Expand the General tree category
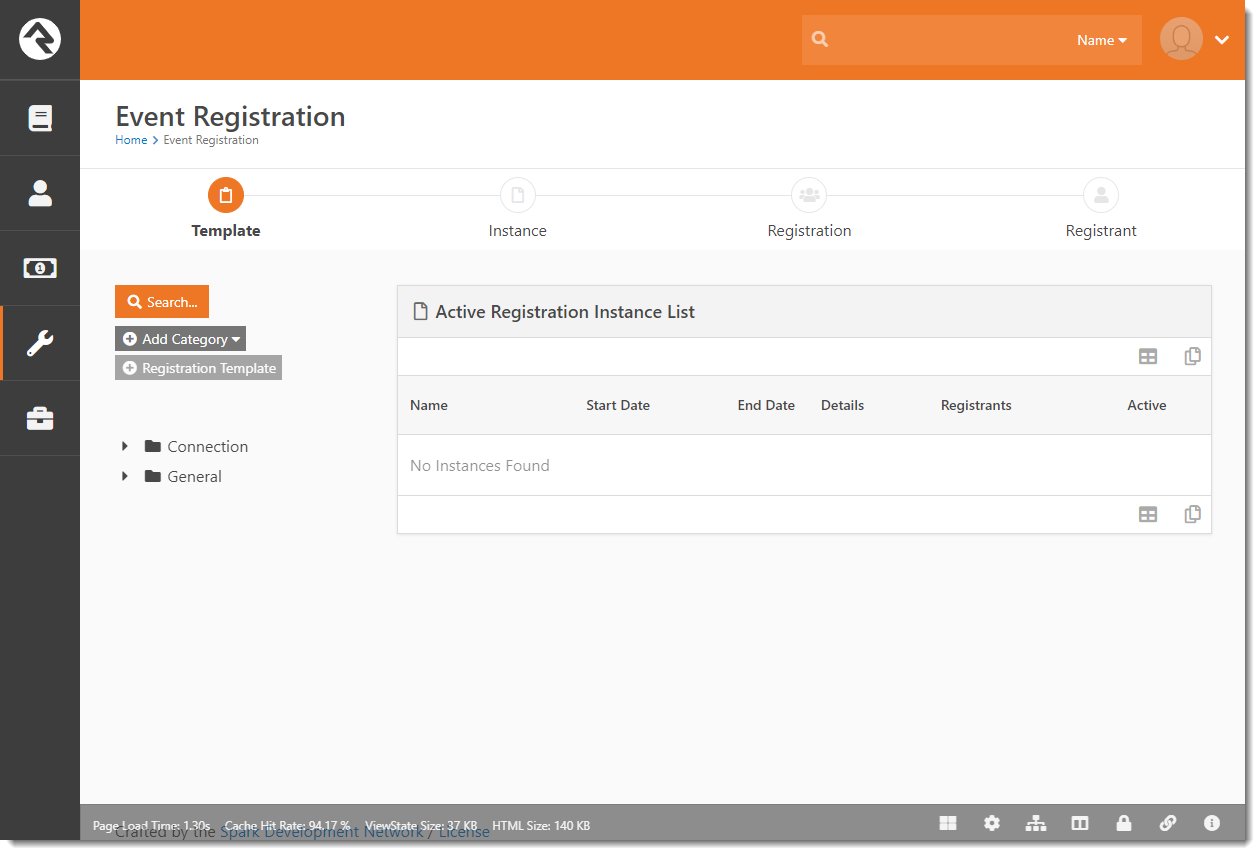Screen dimensions: 1260x855 coord(125,476)
